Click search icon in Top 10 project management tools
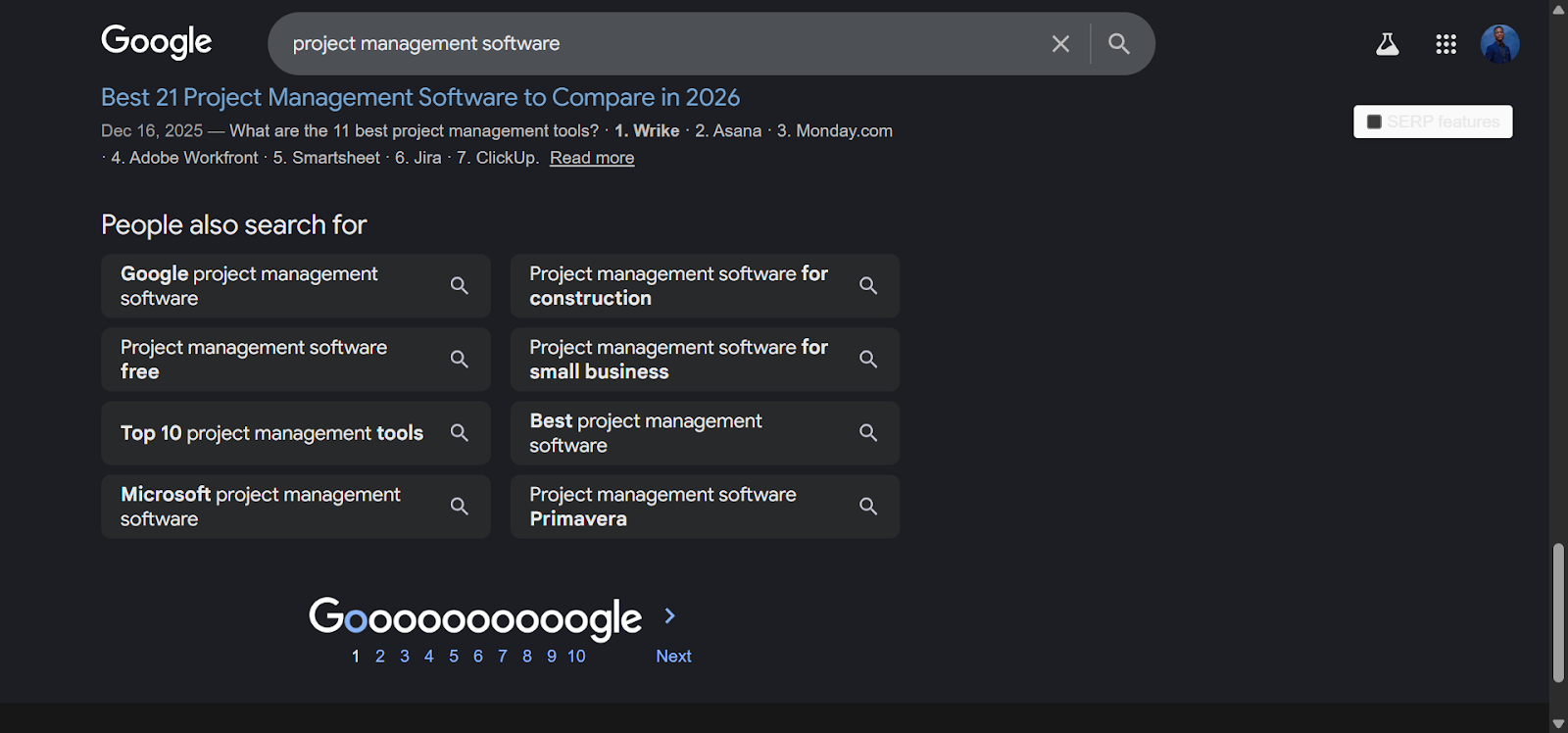Viewport: 1568px width, 733px height. click(x=459, y=432)
